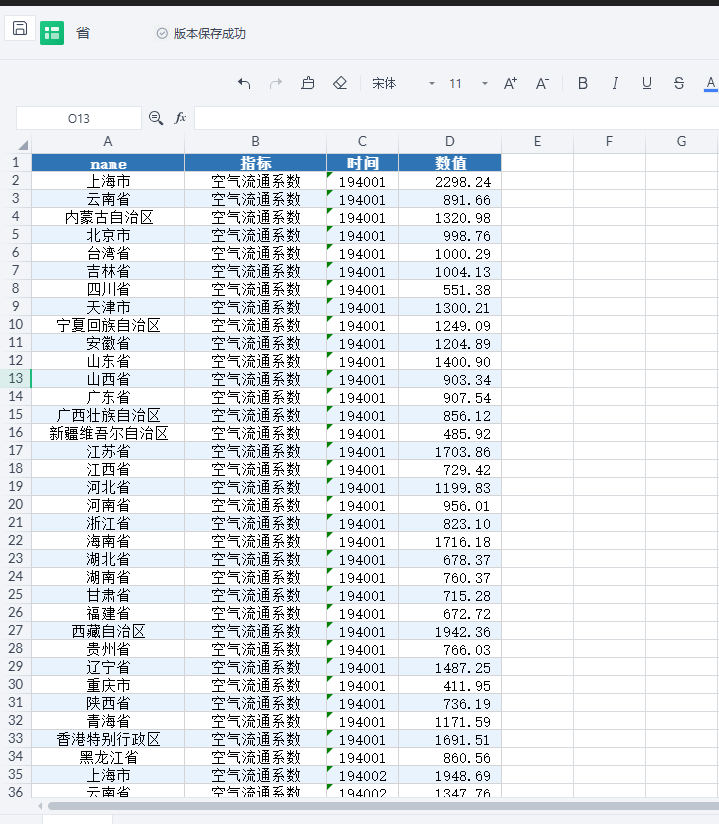Click cell 北京市
This screenshot has width=719, height=824.
(108, 235)
